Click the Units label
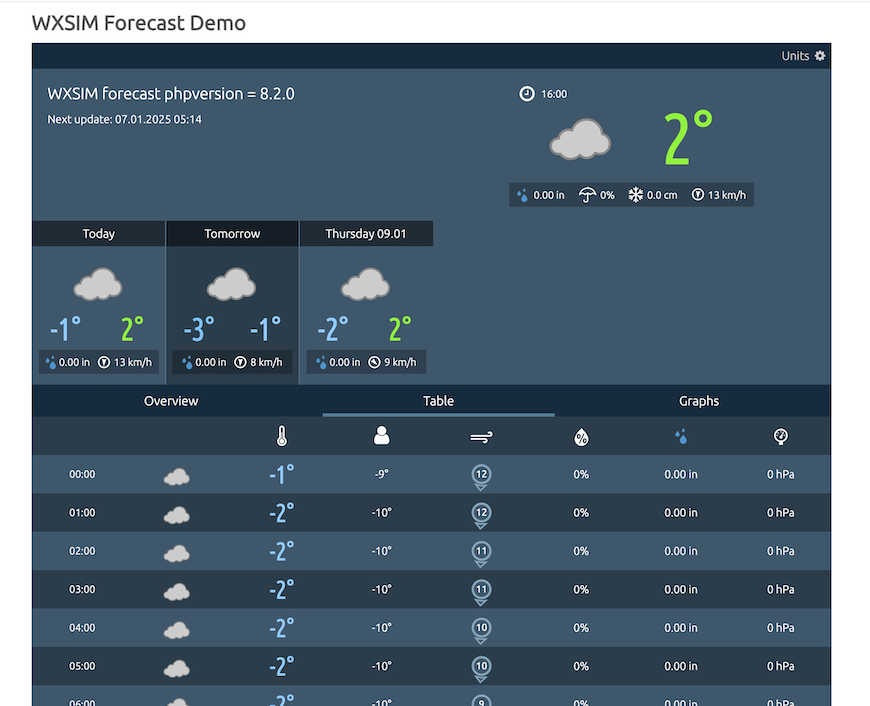870x706 pixels. 795,56
